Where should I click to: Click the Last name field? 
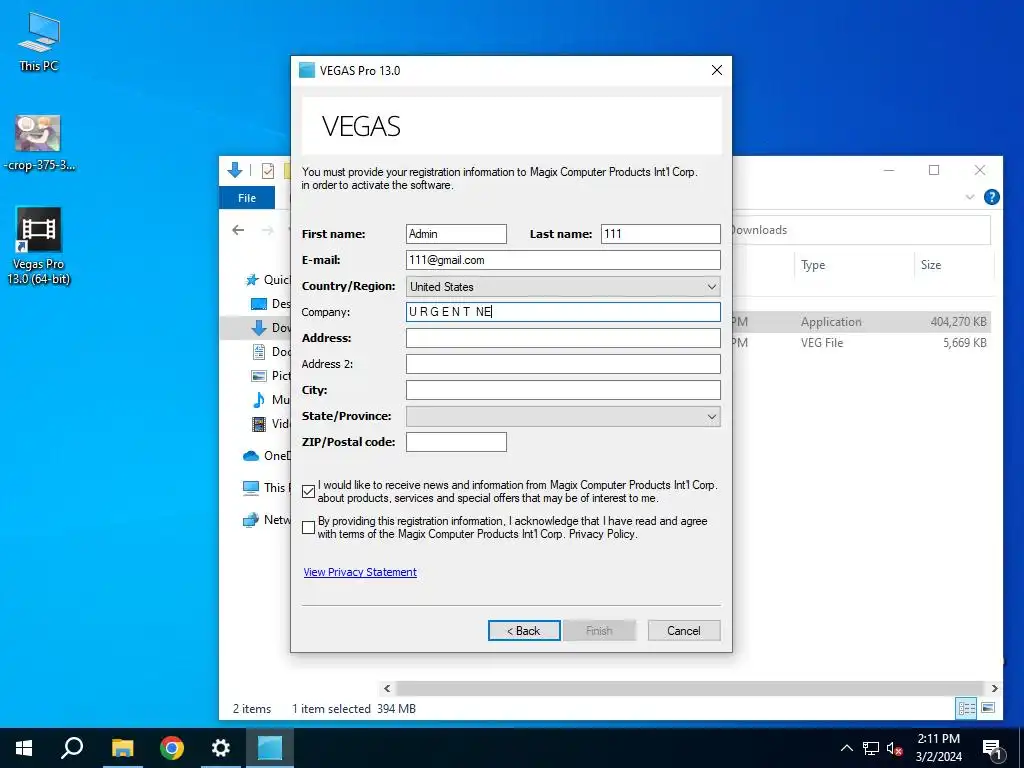tap(660, 234)
